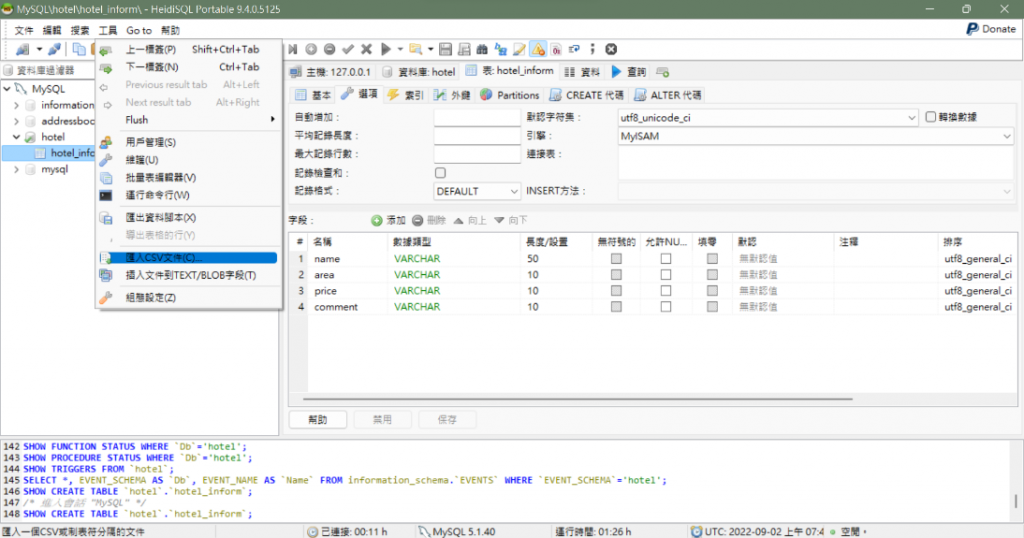1024x538 pixels.
Task: Click the save as snippet icon
Action: 464,49
